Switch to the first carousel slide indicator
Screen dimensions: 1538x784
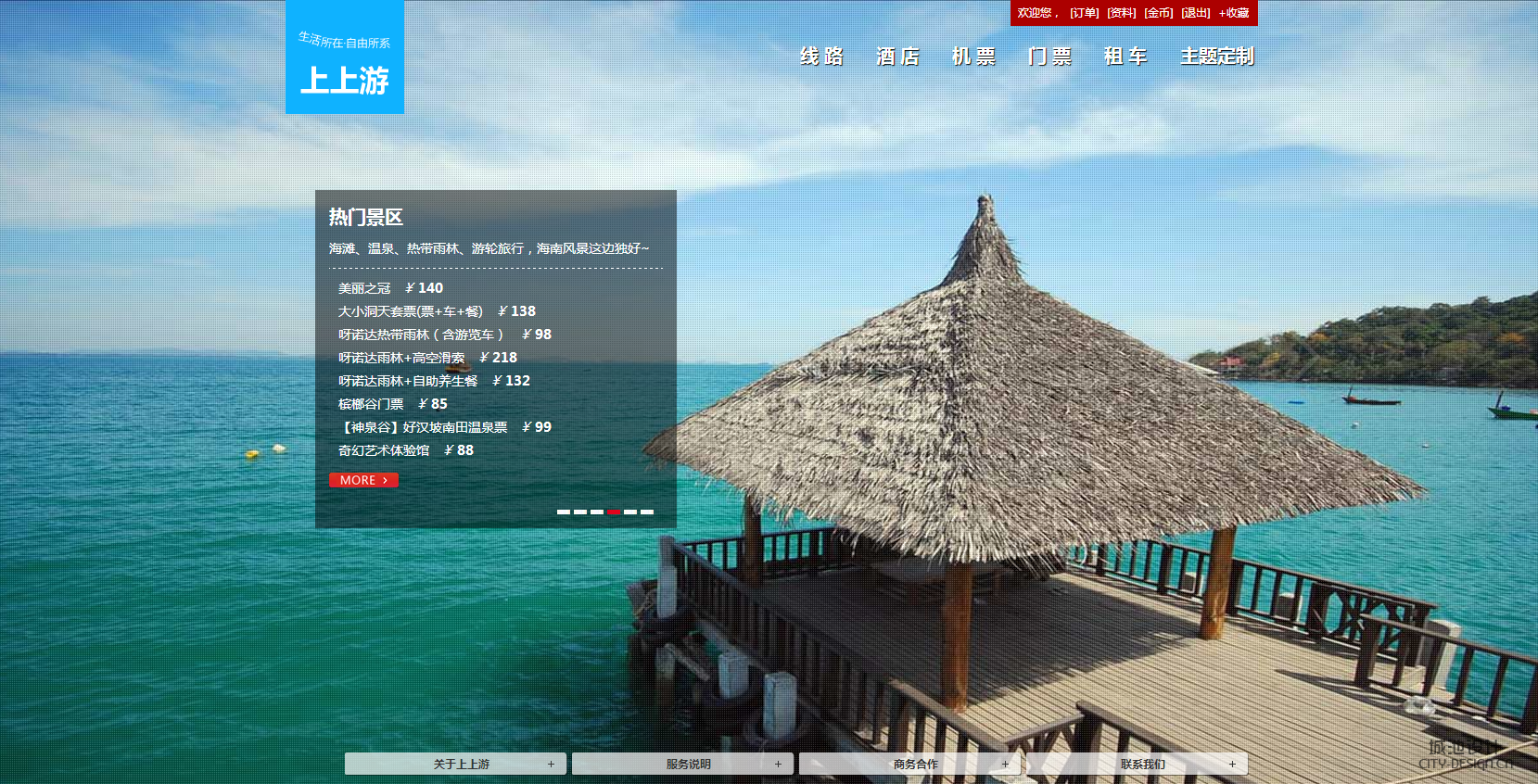click(x=563, y=512)
